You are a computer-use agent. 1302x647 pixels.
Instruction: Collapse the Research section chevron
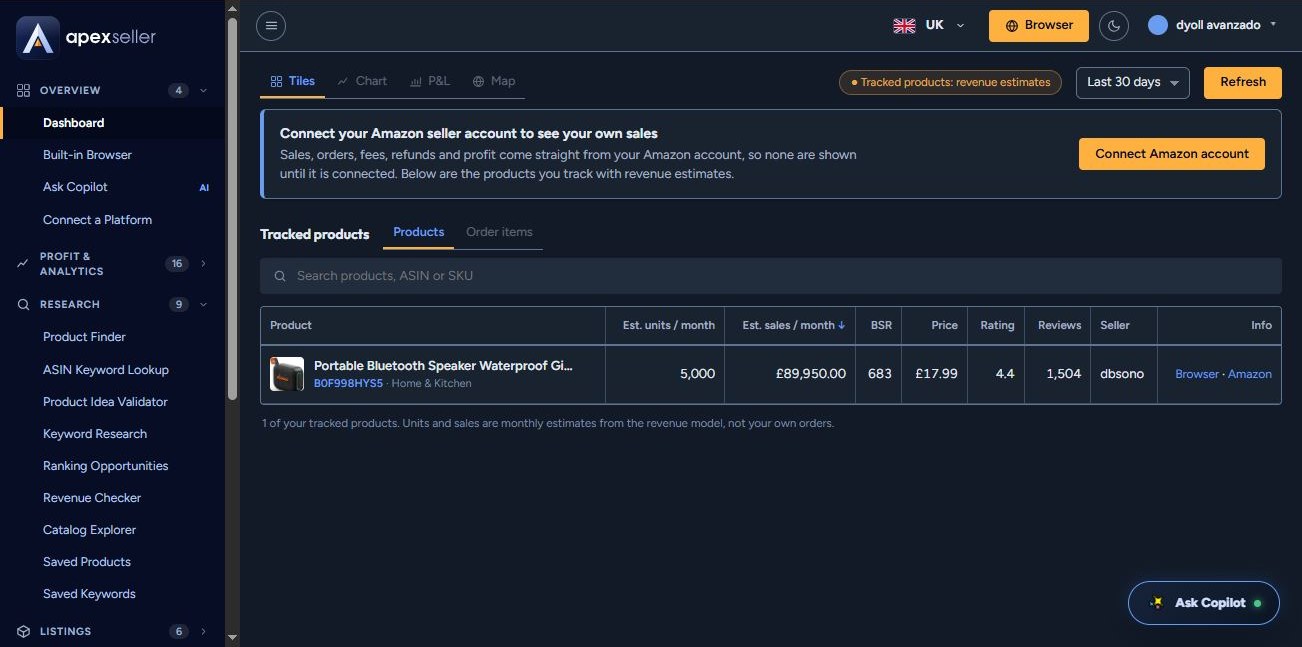click(204, 304)
